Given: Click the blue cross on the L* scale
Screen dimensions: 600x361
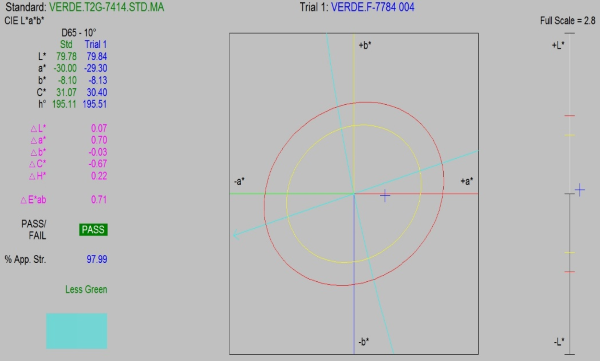Looking at the screenshot, I should click(x=580, y=189).
